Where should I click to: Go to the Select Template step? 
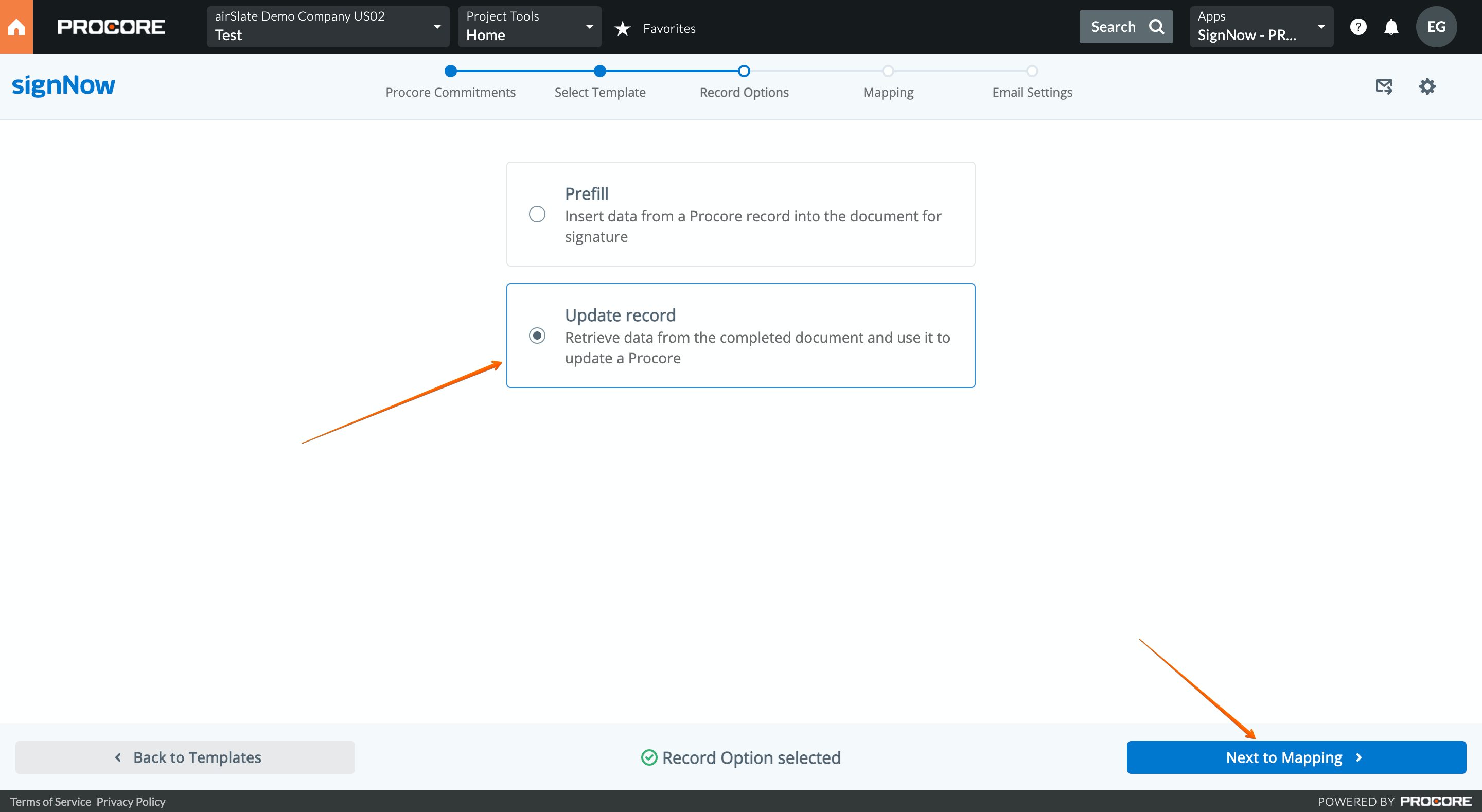(x=600, y=92)
